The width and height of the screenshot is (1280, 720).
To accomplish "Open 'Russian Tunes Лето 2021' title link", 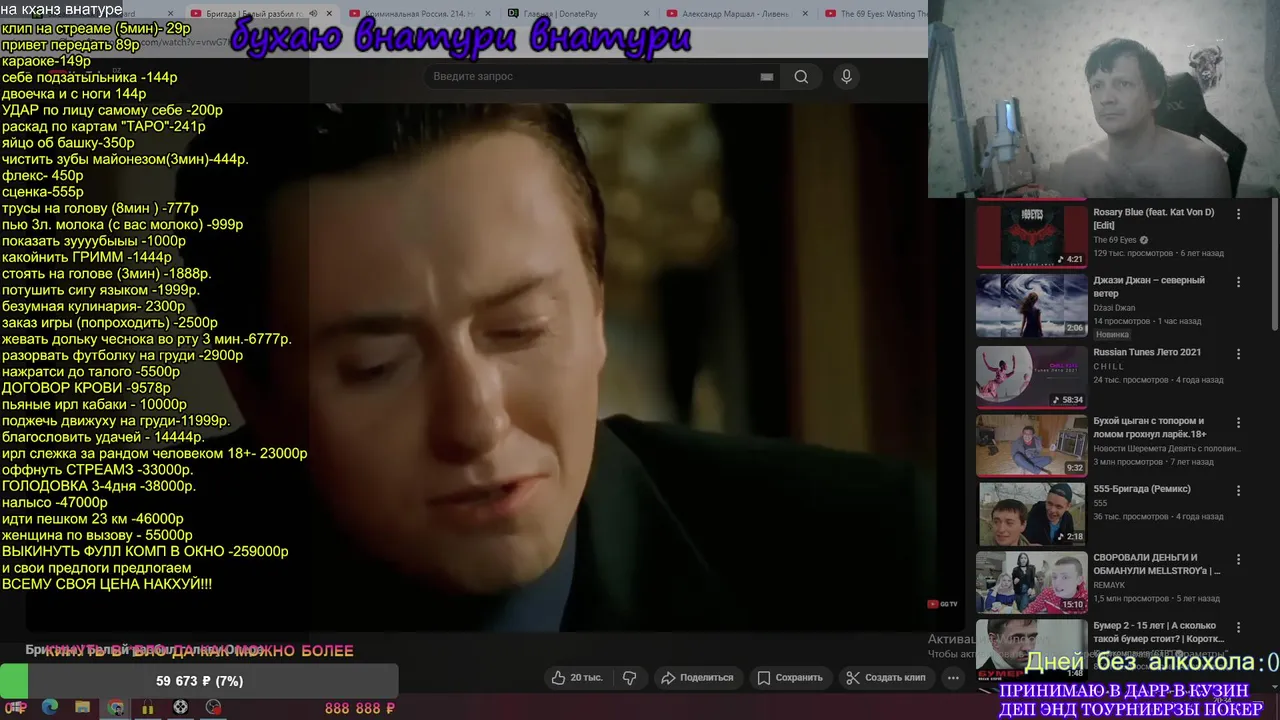I will coord(1147,352).
